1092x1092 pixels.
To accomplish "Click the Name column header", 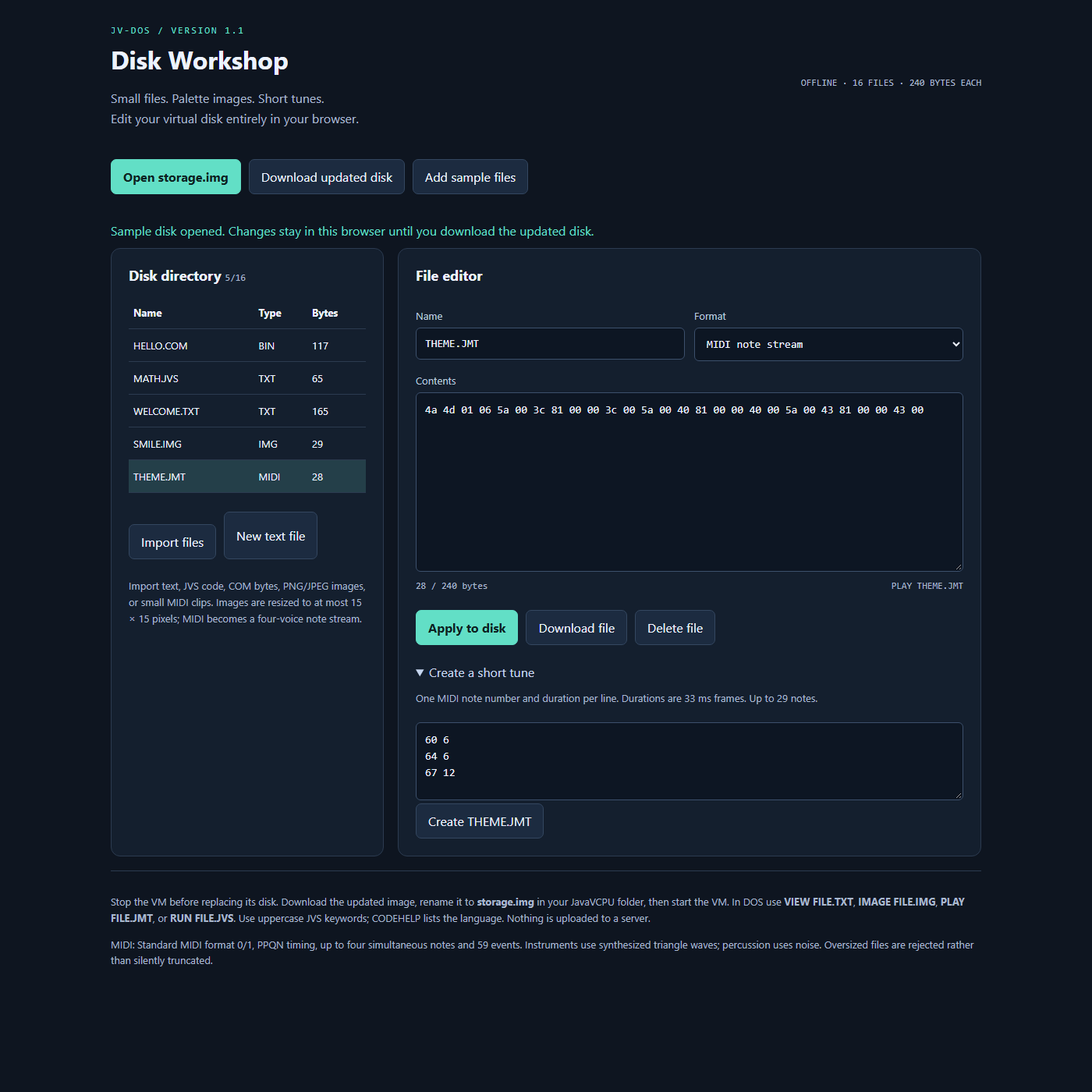I will [147, 313].
